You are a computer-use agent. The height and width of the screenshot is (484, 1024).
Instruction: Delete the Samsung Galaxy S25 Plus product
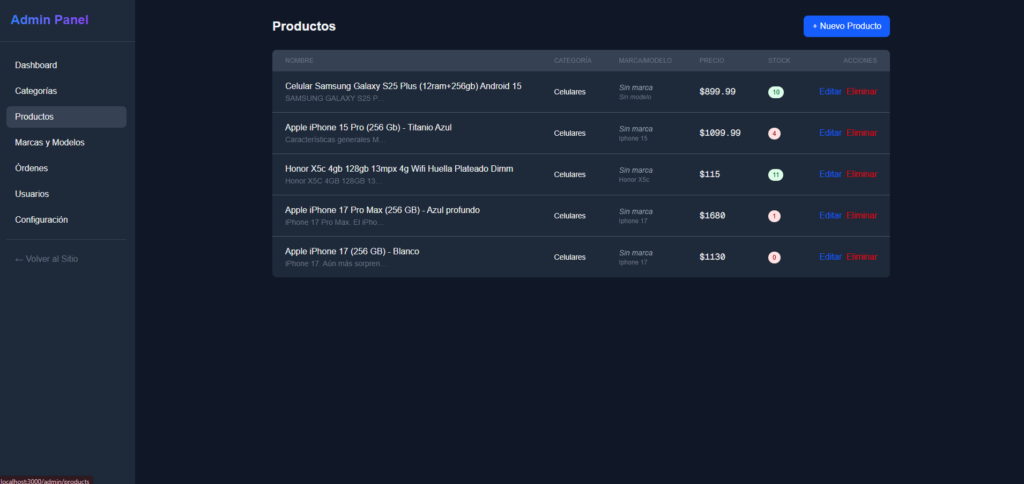point(861,92)
